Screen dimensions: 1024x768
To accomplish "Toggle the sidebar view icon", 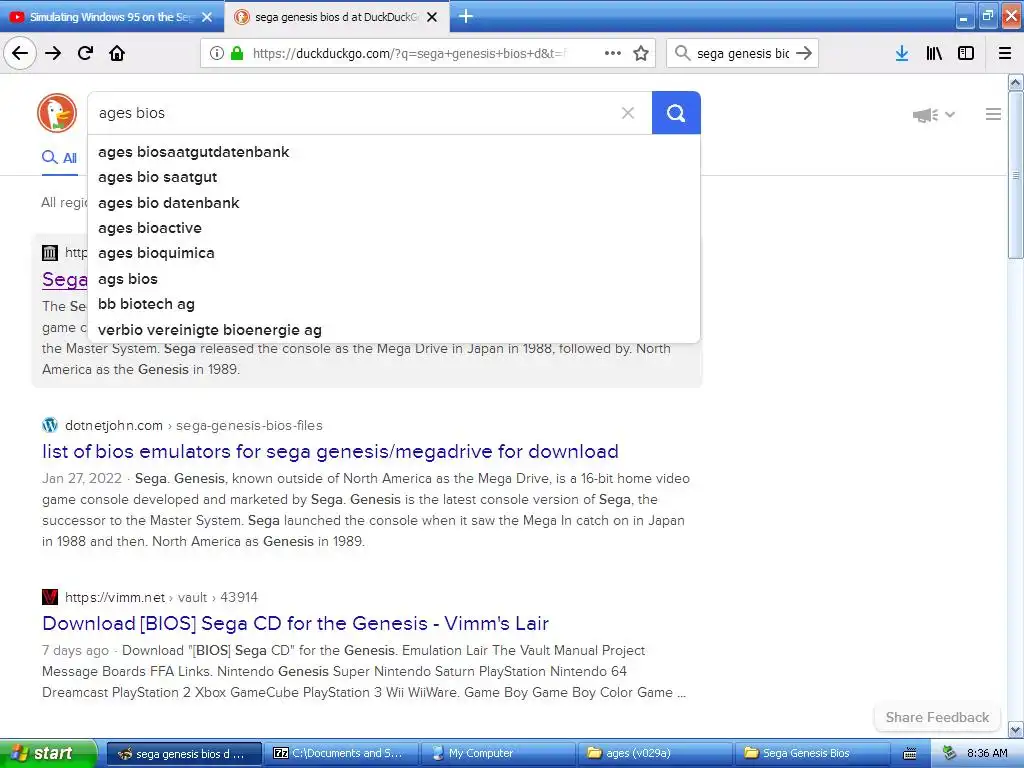I will [966, 53].
